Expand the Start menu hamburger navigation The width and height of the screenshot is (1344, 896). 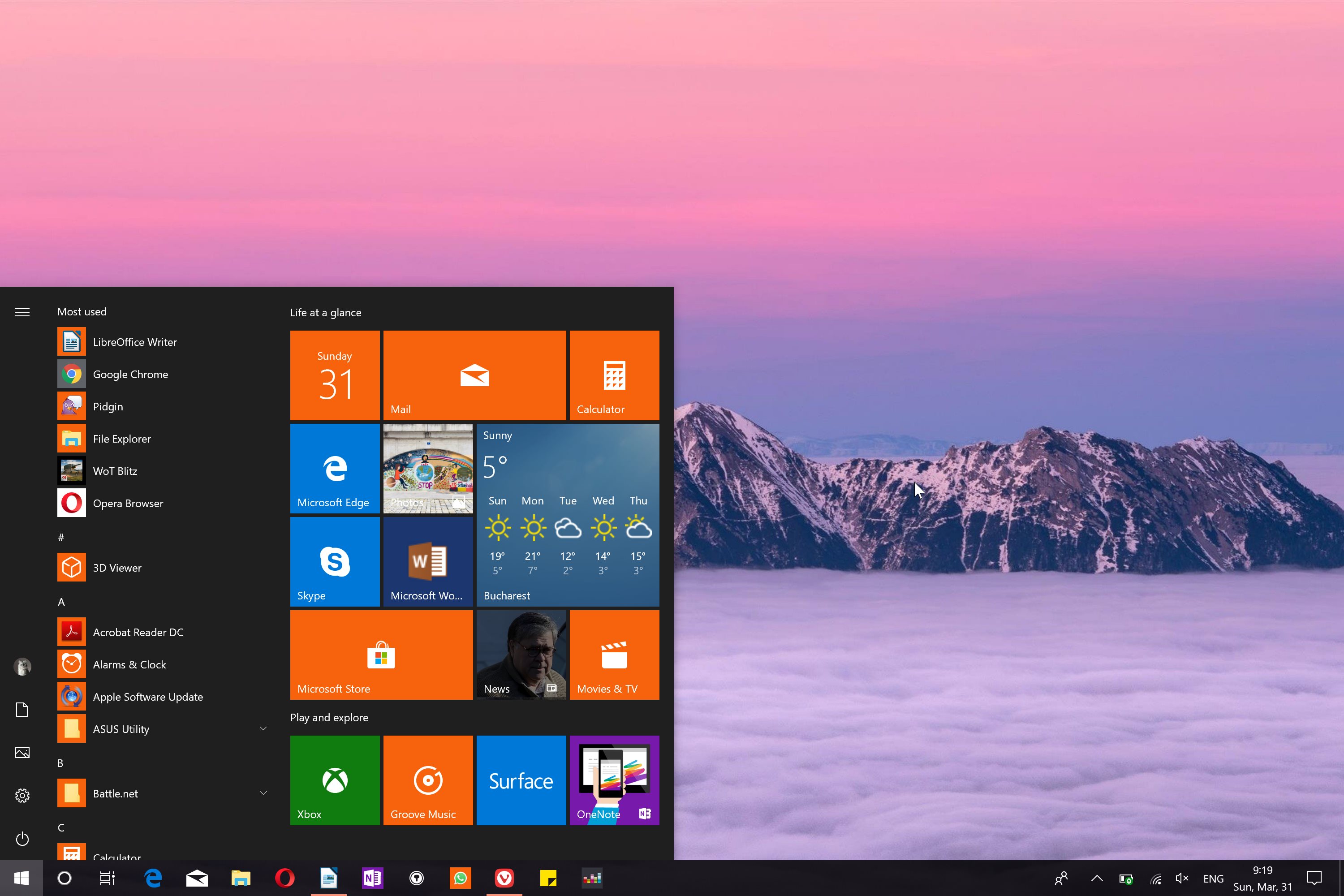(22, 312)
